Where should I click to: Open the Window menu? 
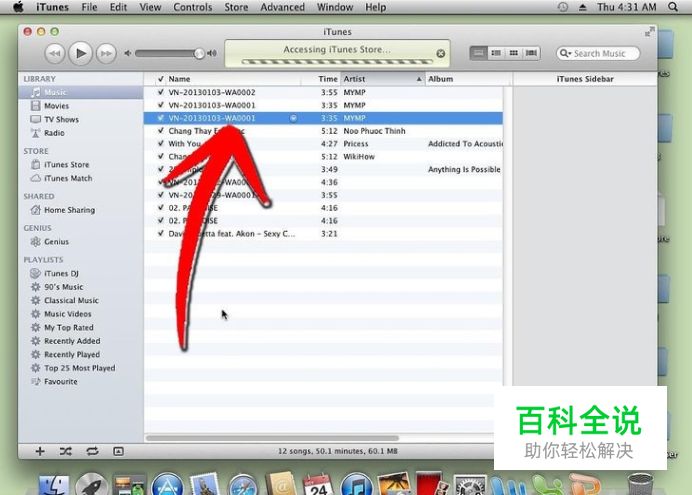[335, 7]
